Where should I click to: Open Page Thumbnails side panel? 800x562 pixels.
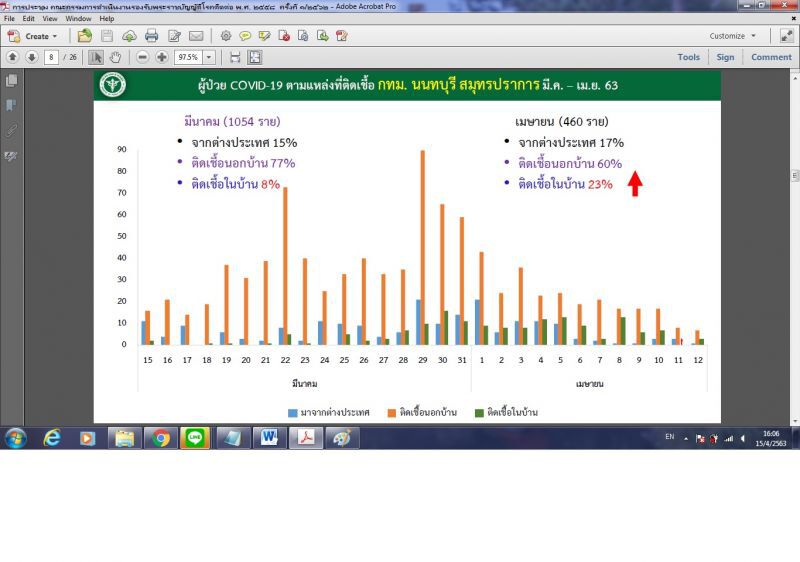11,81
